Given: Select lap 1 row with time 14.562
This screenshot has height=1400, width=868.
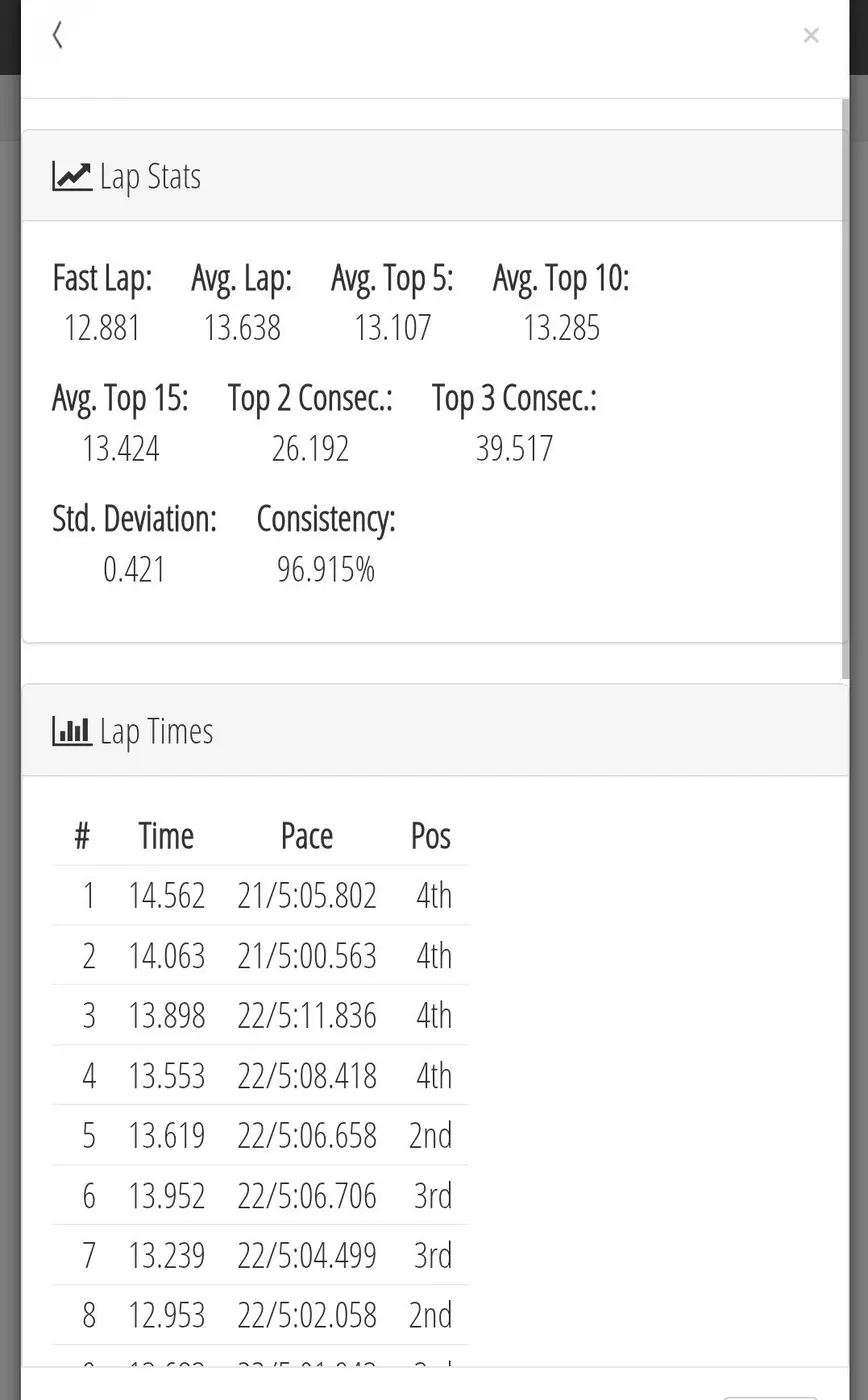Looking at the screenshot, I should point(260,895).
